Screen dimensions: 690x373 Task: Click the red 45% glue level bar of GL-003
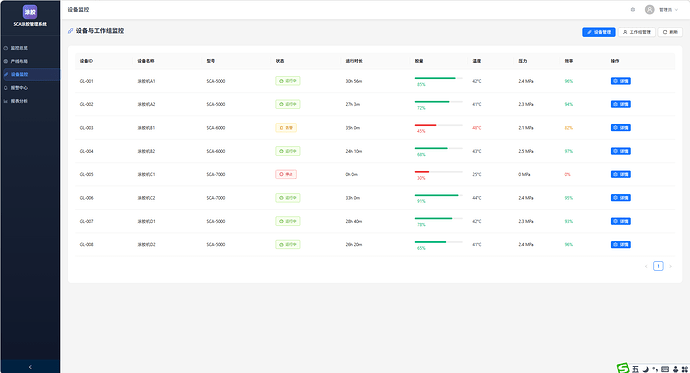point(438,125)
